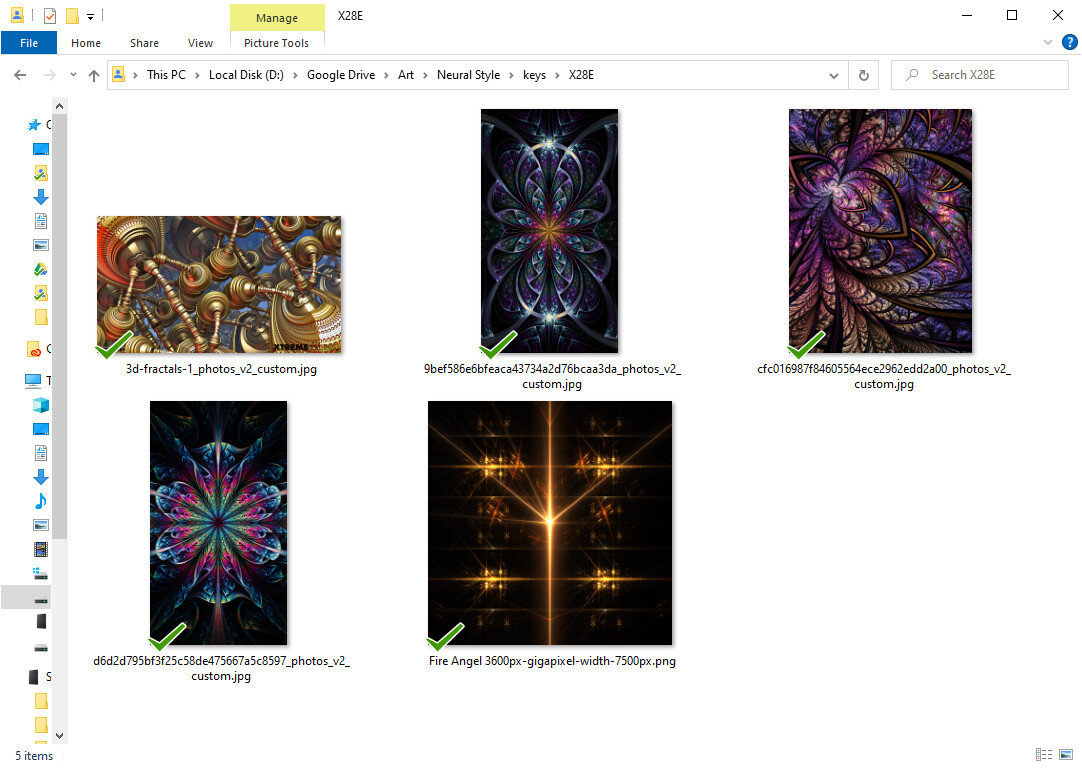Go back with the Back arrow

20,75
